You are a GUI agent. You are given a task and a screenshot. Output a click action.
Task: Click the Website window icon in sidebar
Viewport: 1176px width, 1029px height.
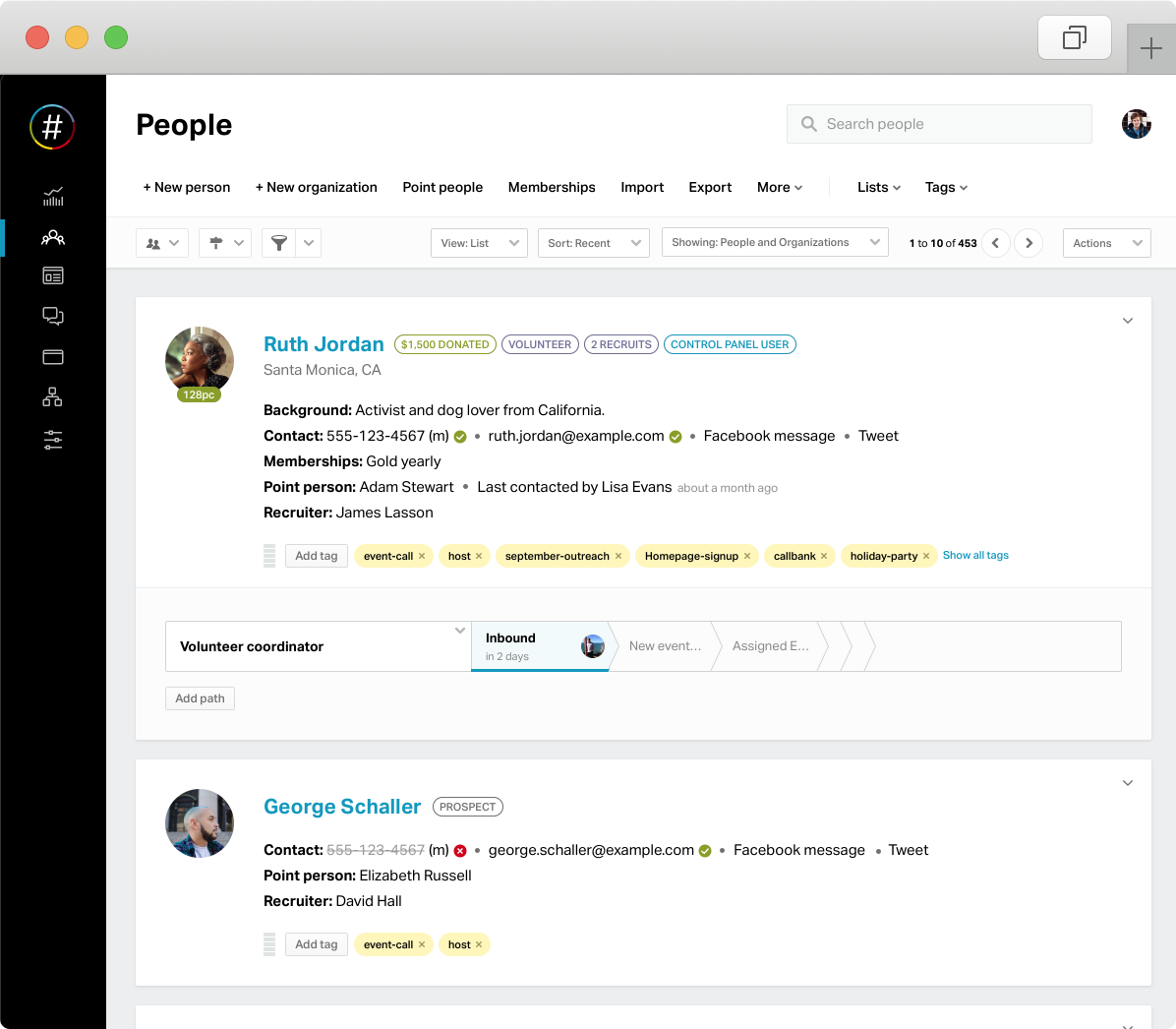pyautogui.click(x=53, y=357)
